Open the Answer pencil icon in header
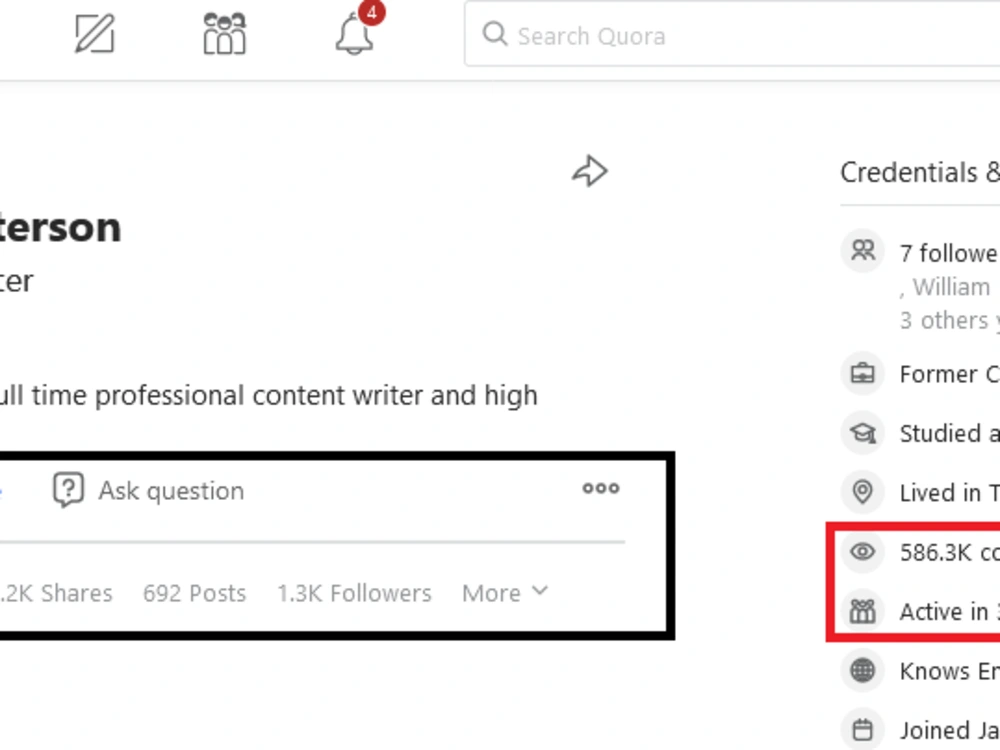The width and height of the screenshot is (1000, 750). pos(94,34)
